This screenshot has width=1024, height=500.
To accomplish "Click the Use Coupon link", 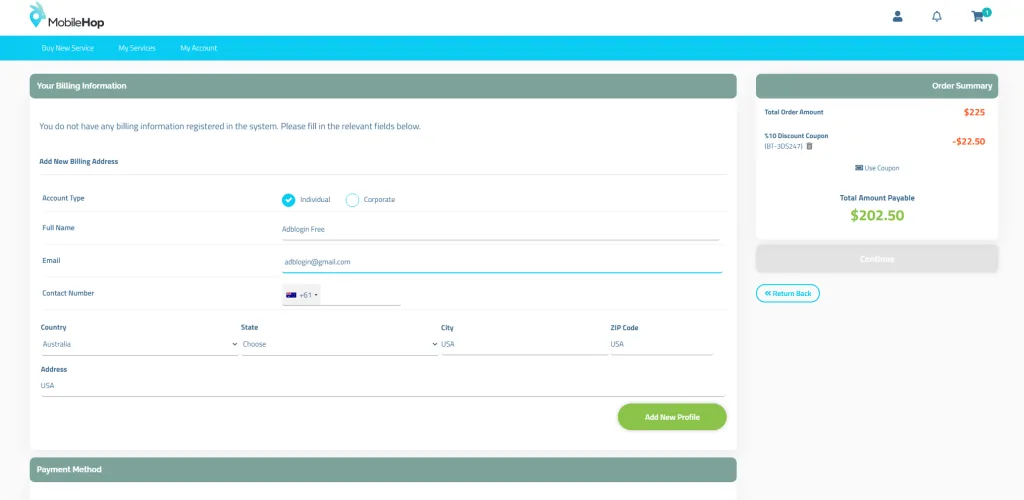I will coord(877,168).
